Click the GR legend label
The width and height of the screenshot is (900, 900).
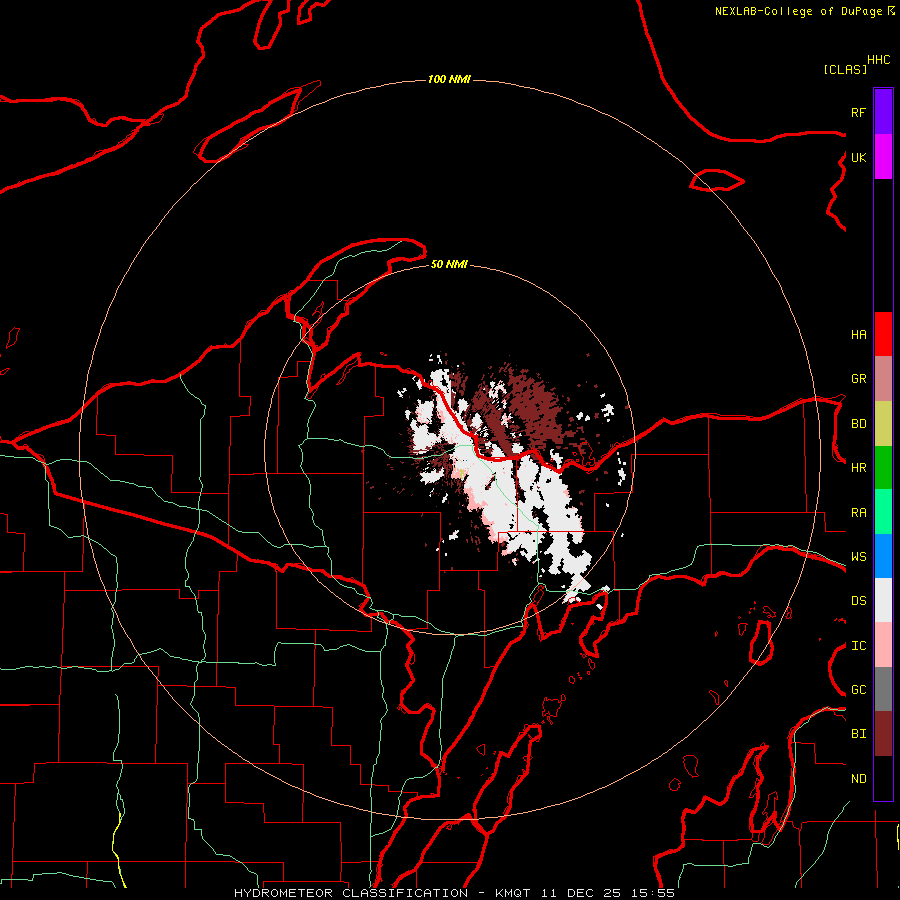[x=858, y=379]
